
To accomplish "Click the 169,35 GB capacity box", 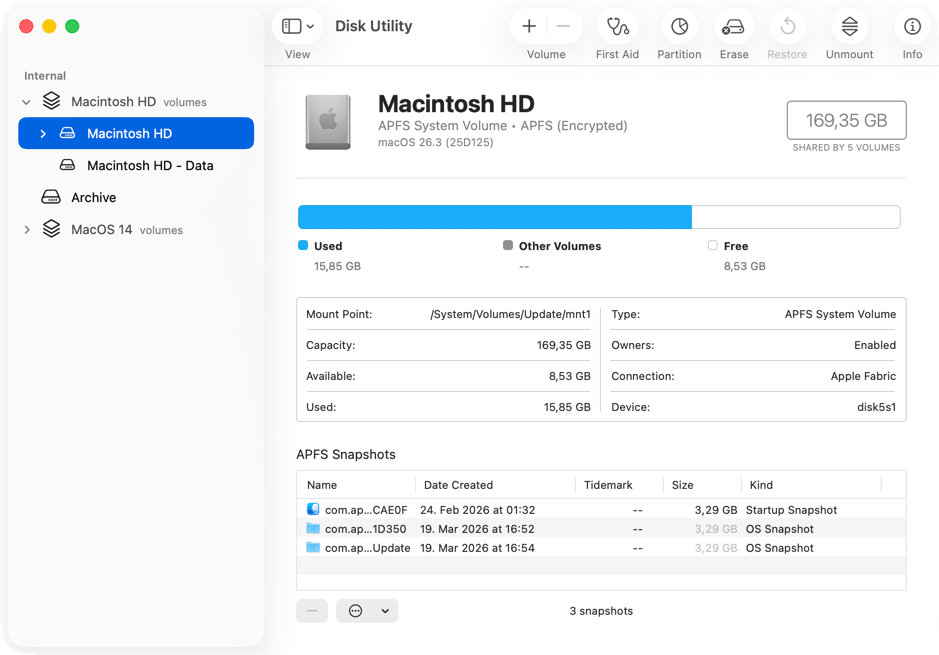I will [x=846, y=120].
